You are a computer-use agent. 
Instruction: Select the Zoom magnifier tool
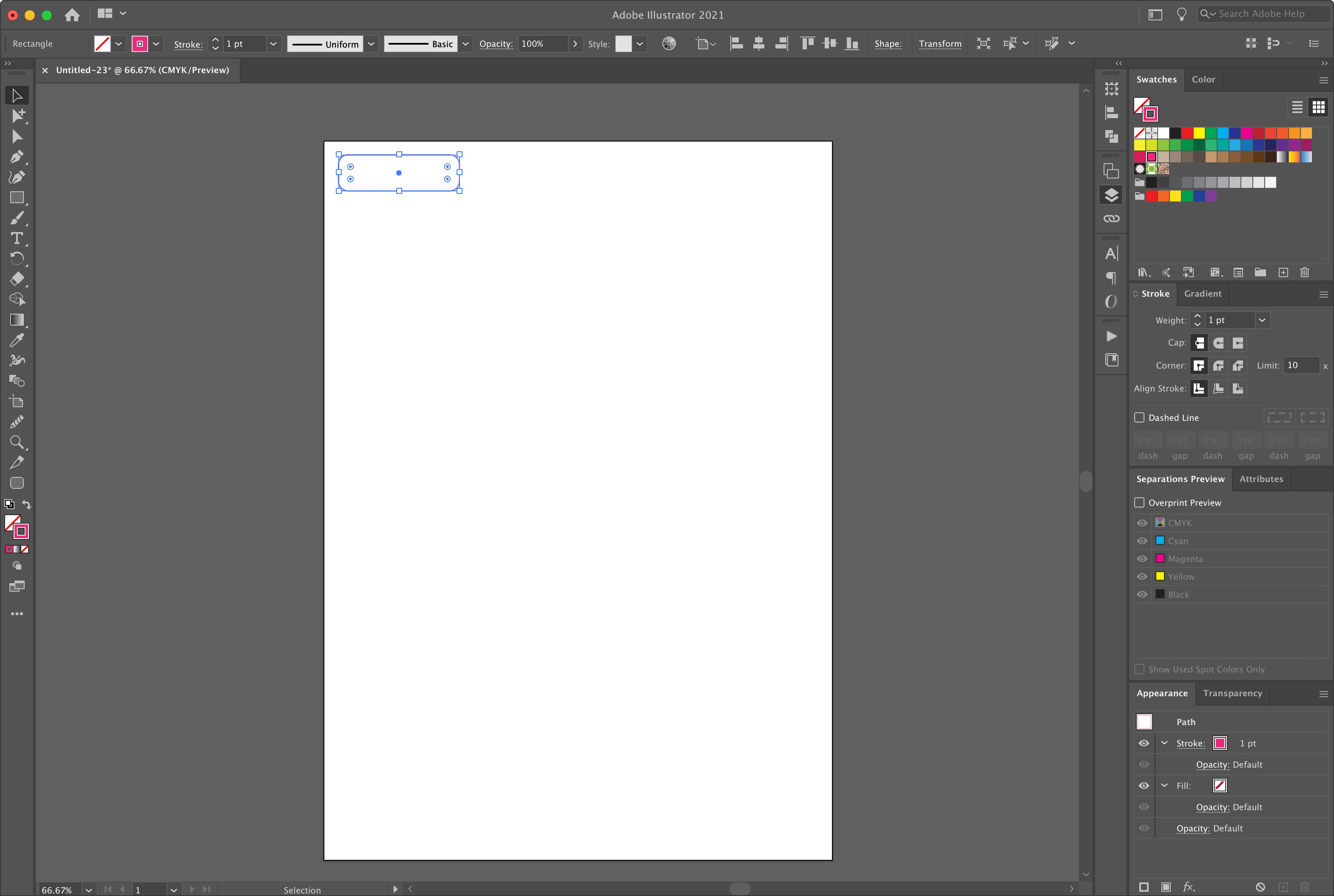point(17,442)
